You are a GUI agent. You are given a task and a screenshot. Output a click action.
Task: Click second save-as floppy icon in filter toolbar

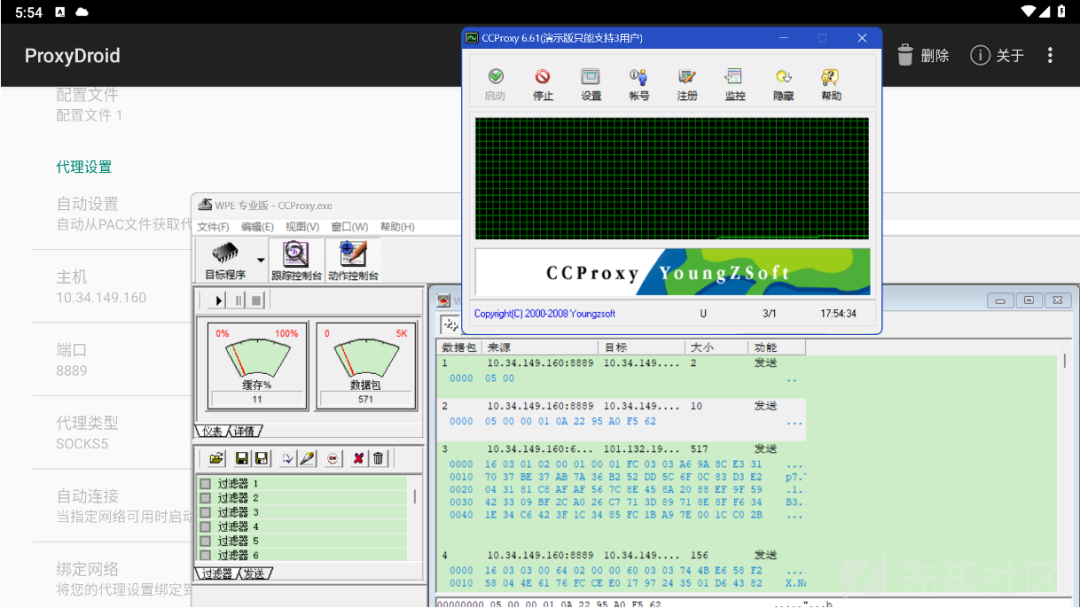261,459
